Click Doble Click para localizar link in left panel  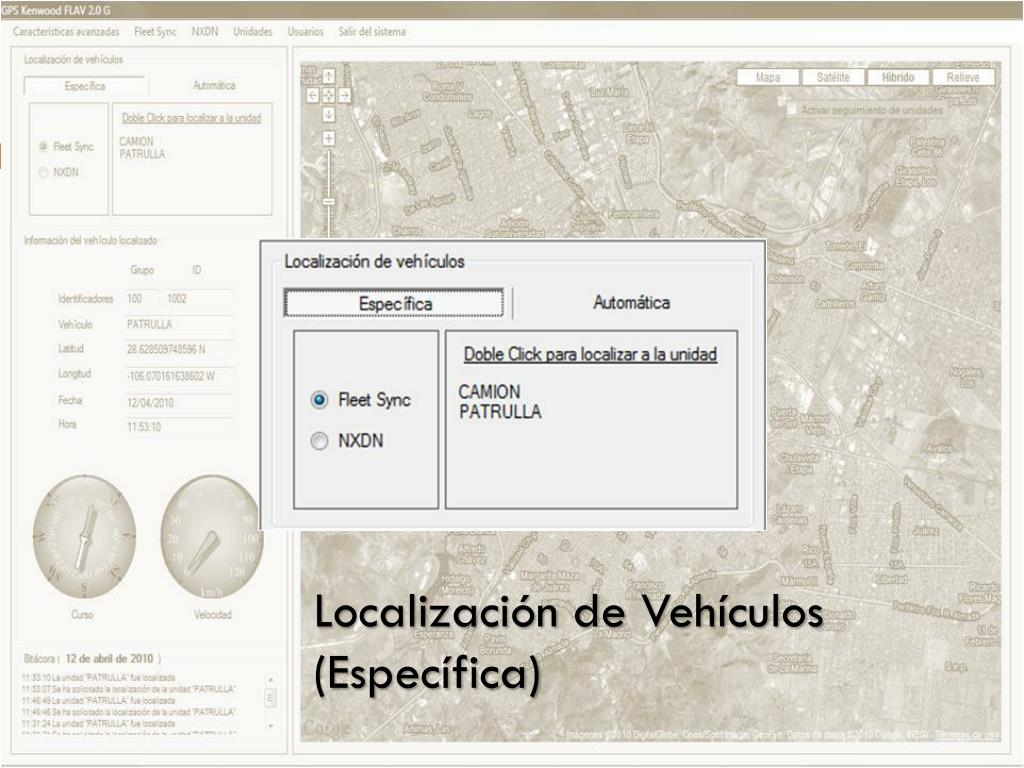point(191,118)
